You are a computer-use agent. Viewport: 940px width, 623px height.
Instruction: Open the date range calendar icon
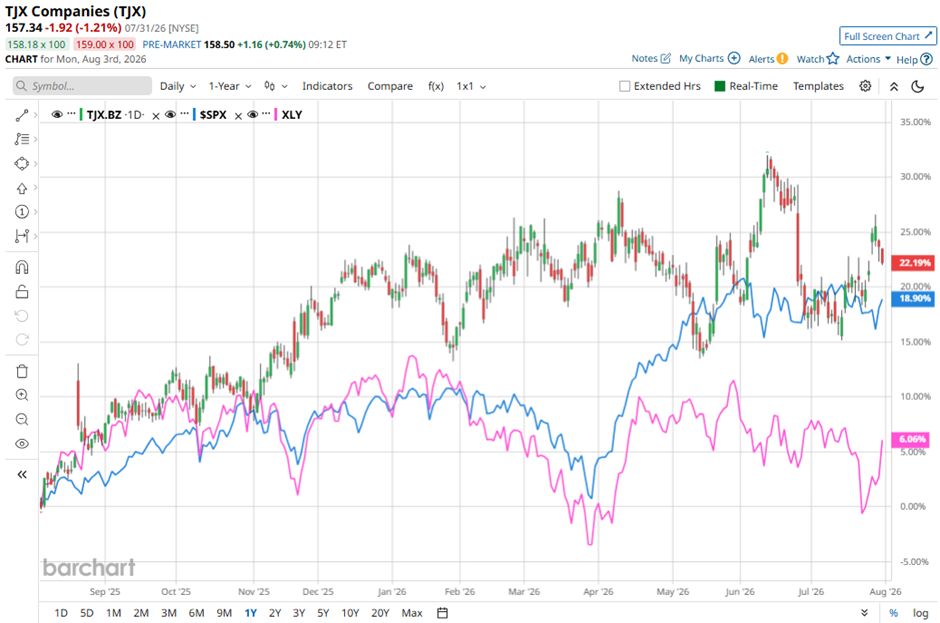442,613
